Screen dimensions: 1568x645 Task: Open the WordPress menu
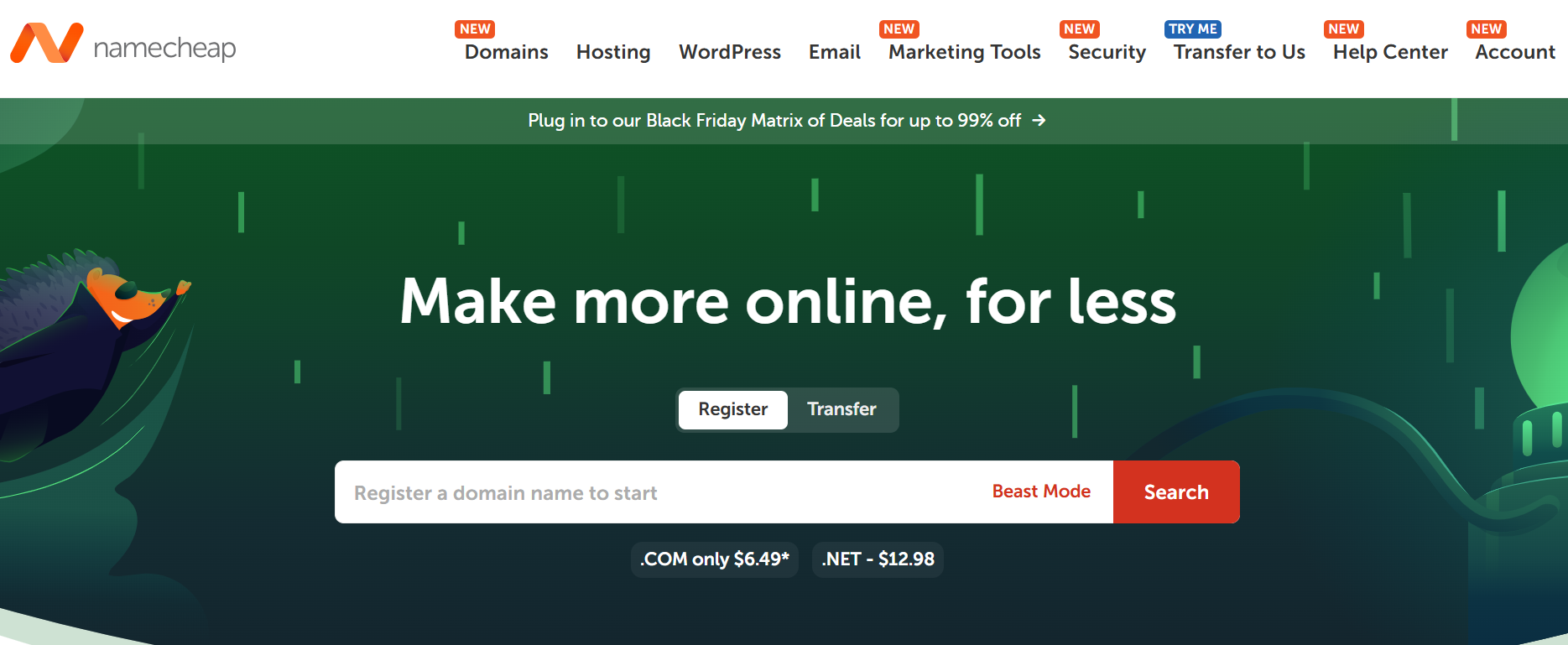[730, 52]
